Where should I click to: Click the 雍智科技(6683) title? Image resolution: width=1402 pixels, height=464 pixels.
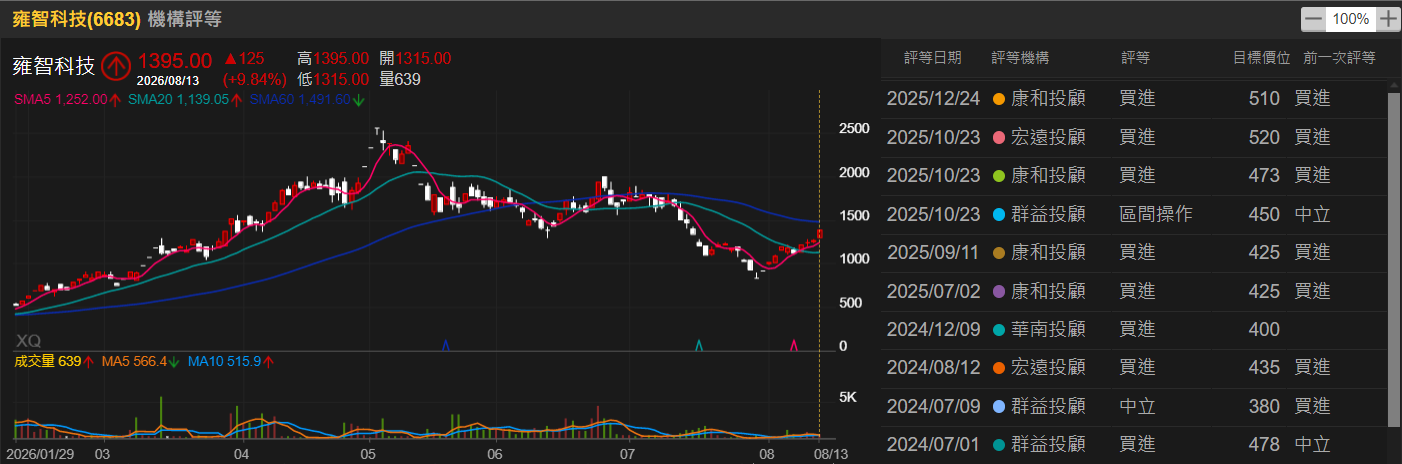(75, 19)
